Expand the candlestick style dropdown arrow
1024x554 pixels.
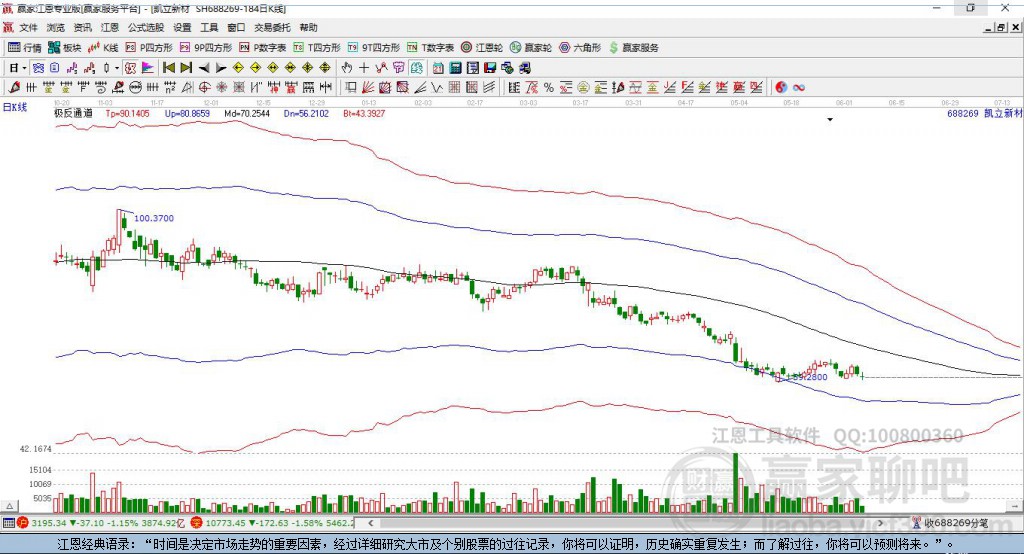pyautogui.click(x=117, y=68)
